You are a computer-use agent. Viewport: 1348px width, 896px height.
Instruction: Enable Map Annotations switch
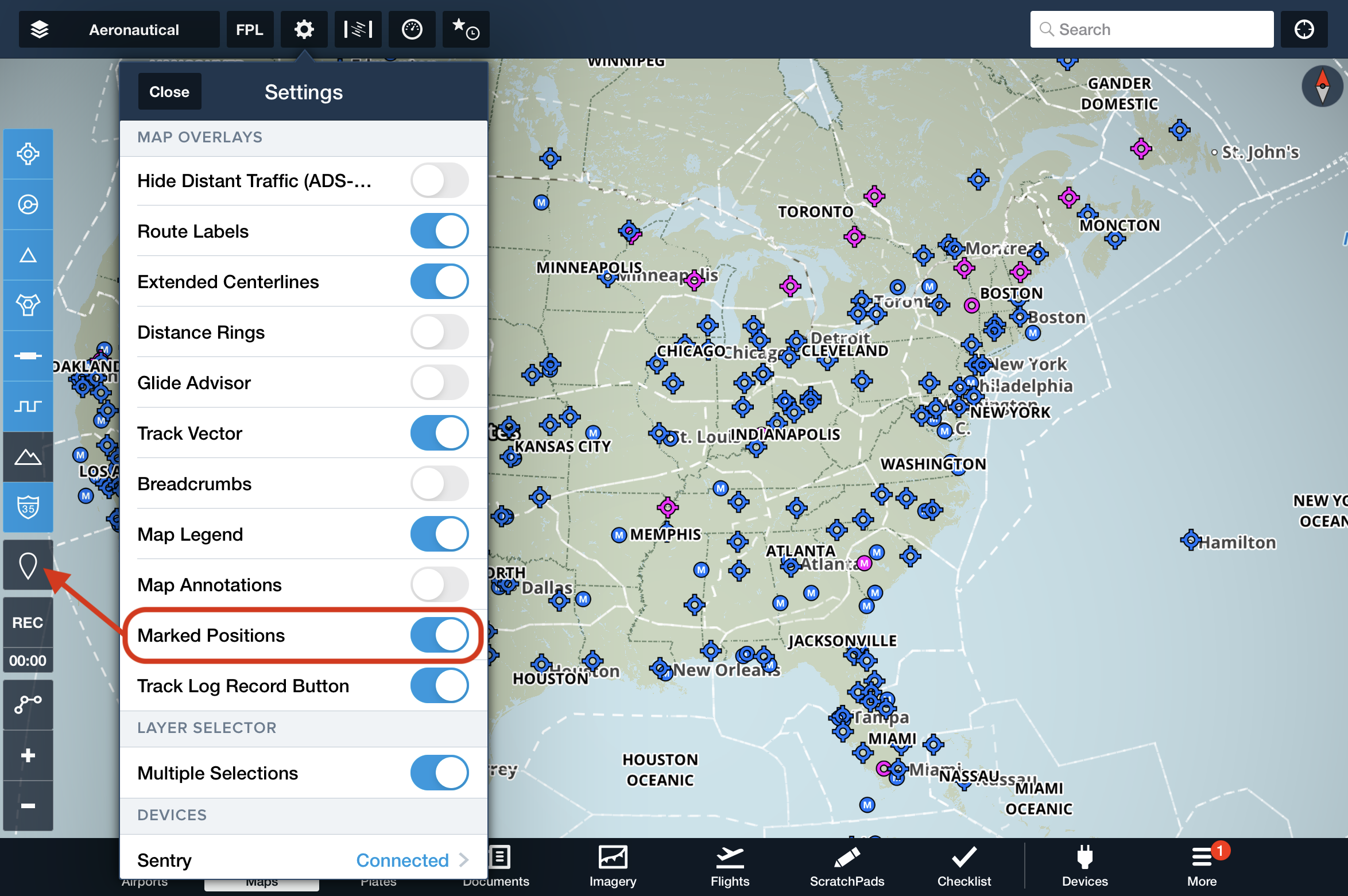coord(440,585)
